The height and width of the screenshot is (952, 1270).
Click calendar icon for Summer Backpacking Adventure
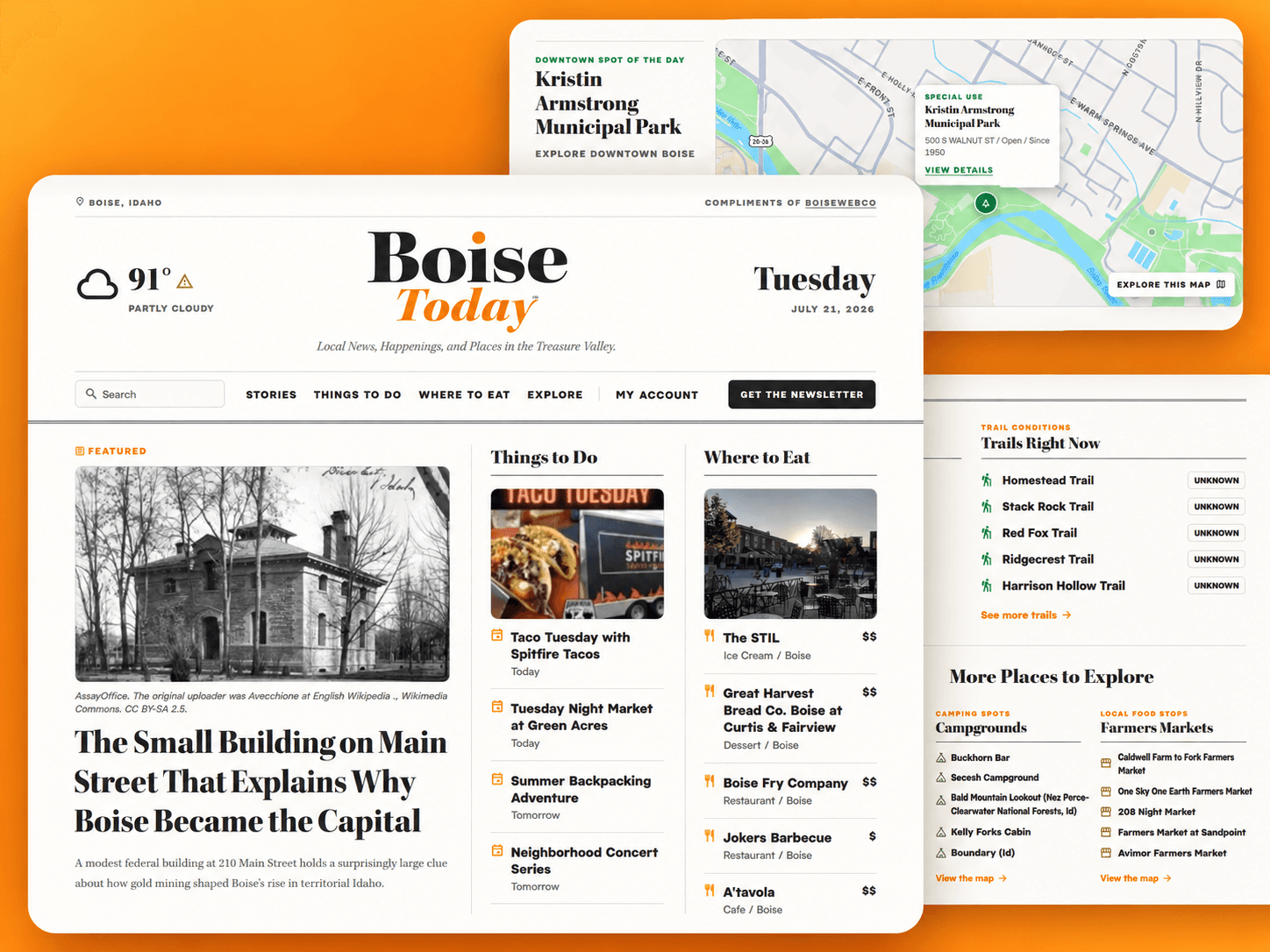pos(497,779)
